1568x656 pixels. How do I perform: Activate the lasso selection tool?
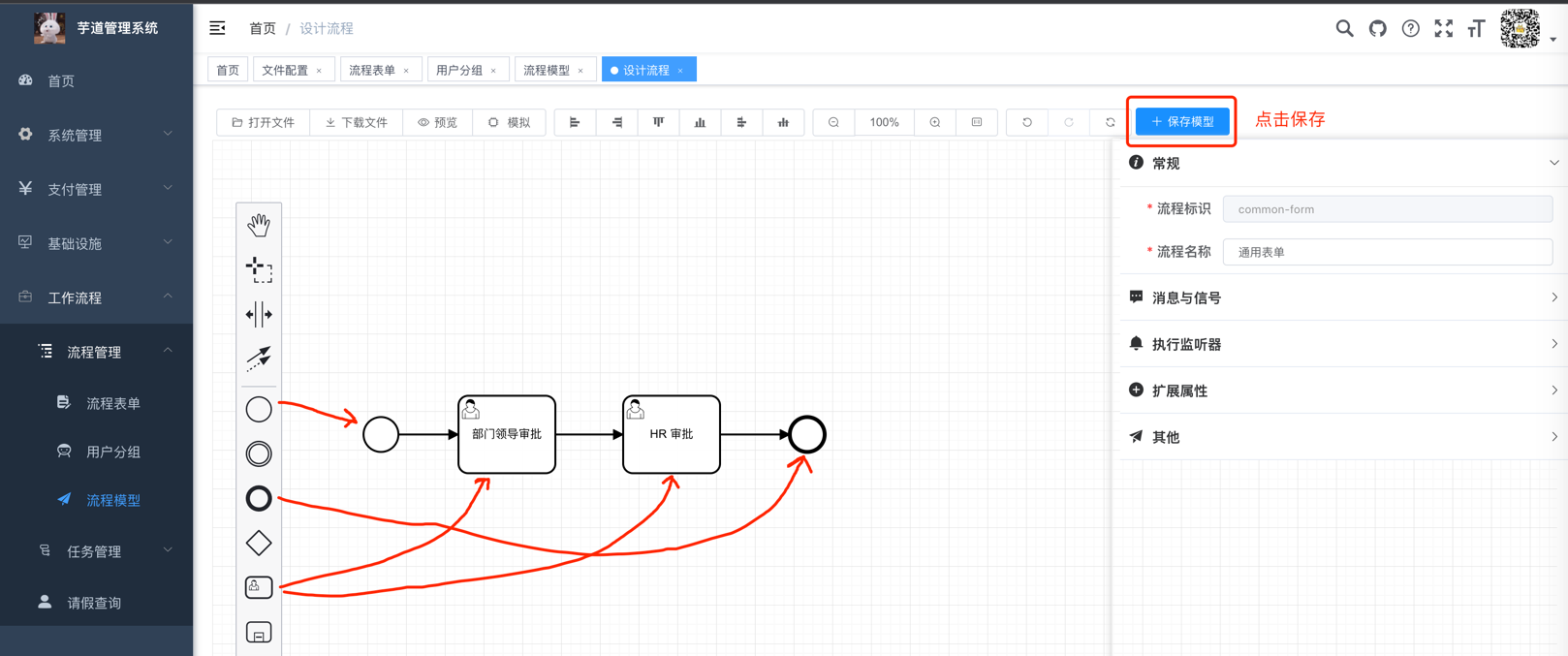pyautogui.click(x=259, y=269)
